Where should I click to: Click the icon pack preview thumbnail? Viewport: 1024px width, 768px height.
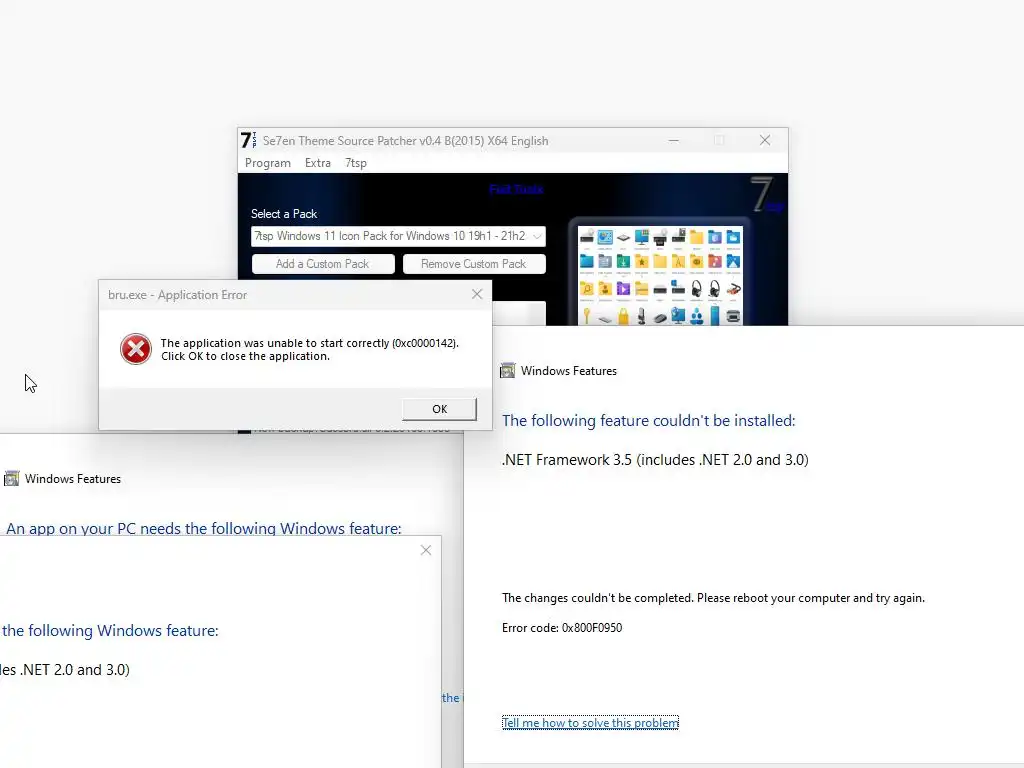tap(660, 275)
